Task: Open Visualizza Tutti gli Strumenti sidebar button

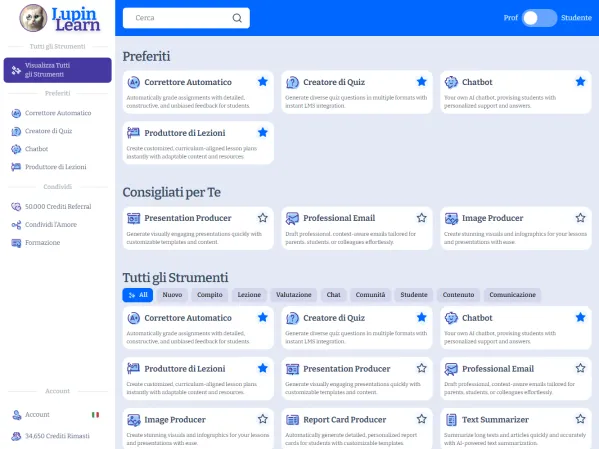Action: pos(58,70)
